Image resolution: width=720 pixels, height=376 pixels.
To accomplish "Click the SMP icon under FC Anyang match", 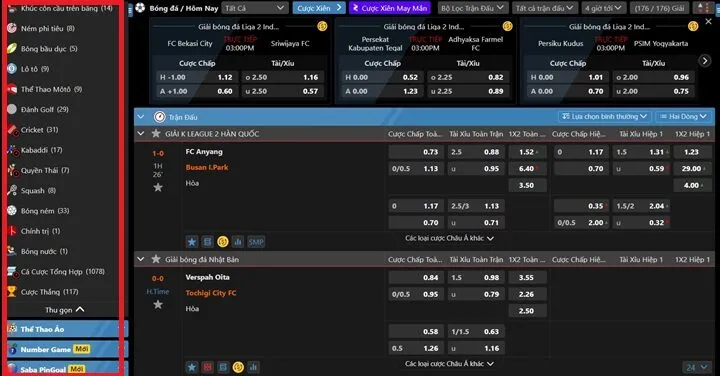I will point(256,241).
